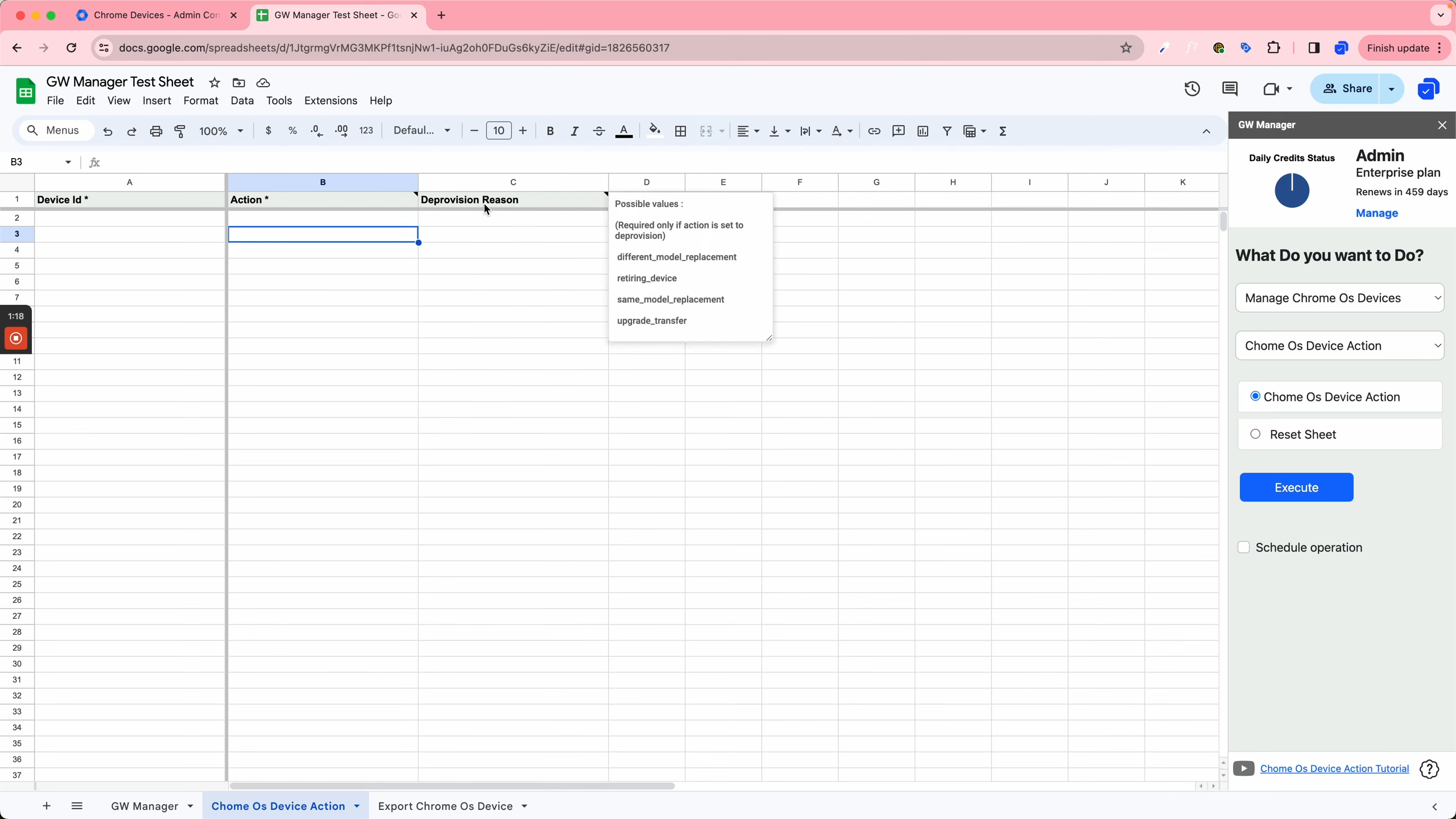Image resolution: width=1456 pixels, height=819 pixels.
Task: Open the Name box dropdown arrow
Action: (68, 162)
